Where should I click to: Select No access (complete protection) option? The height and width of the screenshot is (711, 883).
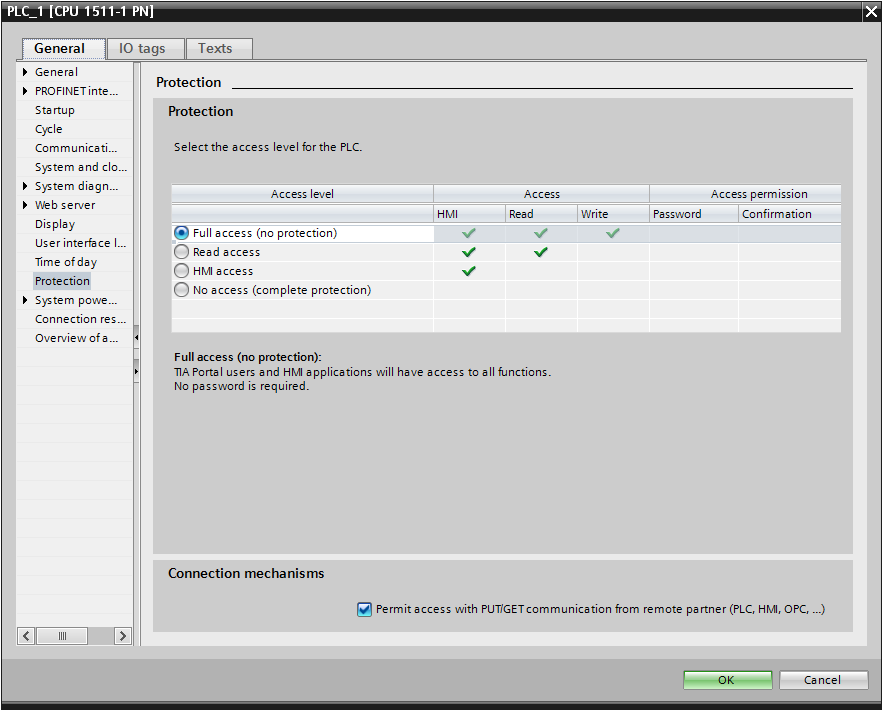tap(181, 290)
